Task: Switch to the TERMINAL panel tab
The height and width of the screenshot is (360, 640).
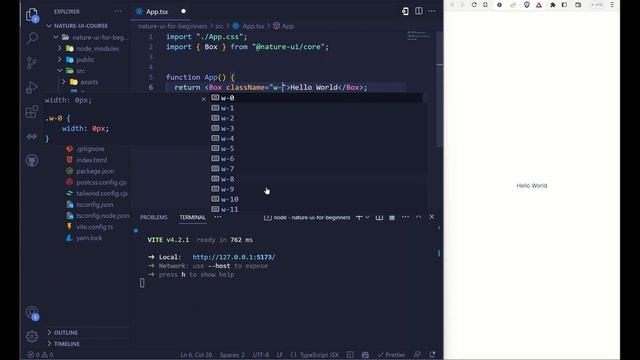Action: pos(192,218)
